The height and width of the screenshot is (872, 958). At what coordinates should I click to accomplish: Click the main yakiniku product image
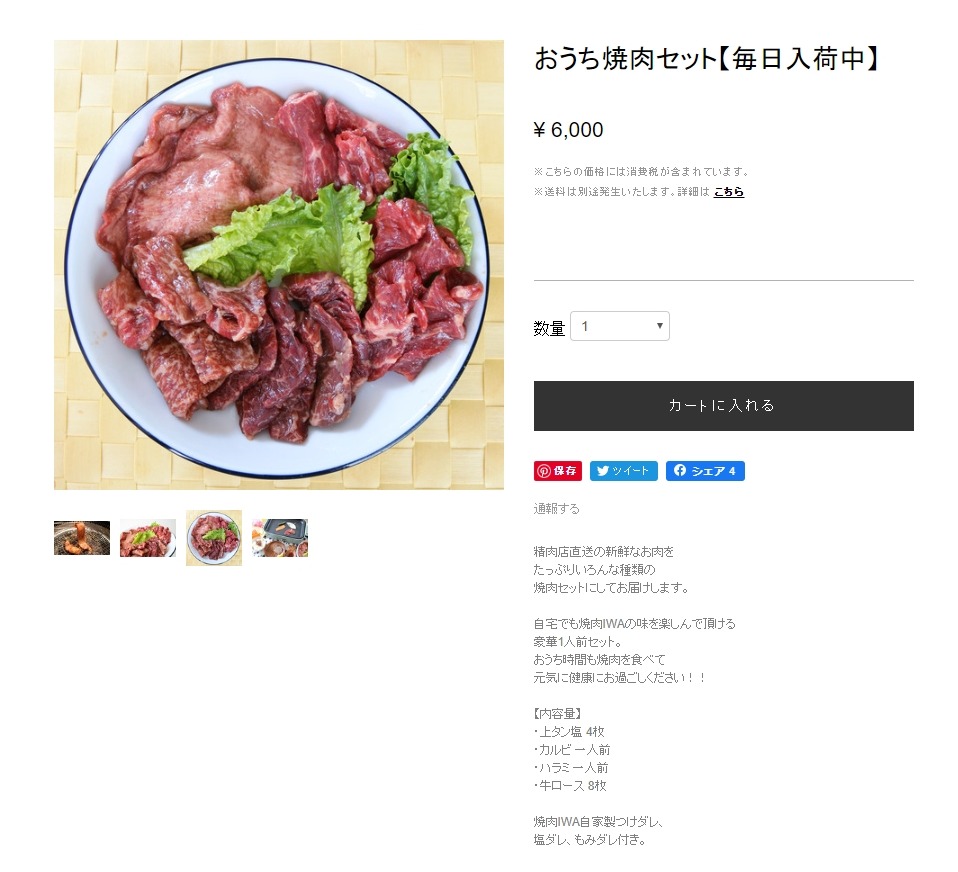[279, 265]
